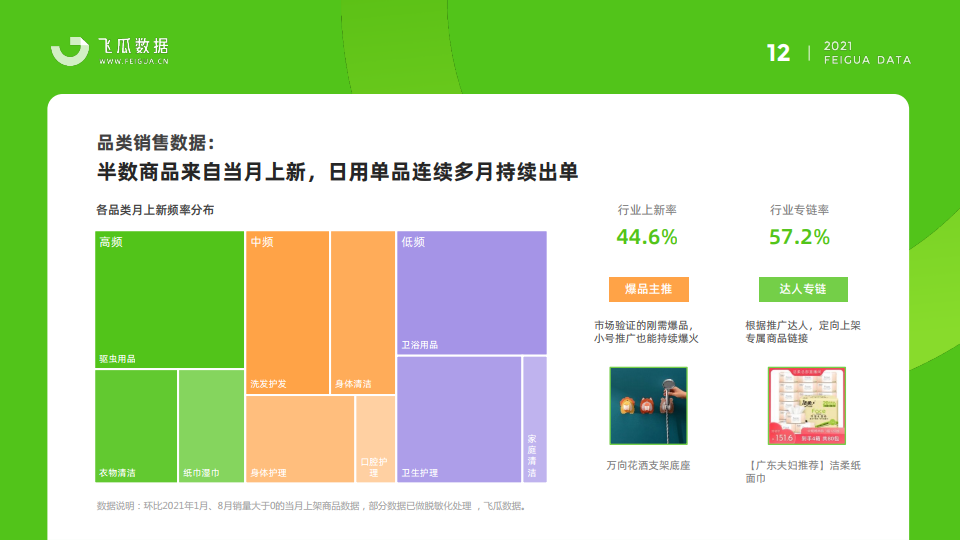The image size is (960, 540).
Task: Select the 各品类月上新频率分布 chart title
Action: tap(156, 210)
